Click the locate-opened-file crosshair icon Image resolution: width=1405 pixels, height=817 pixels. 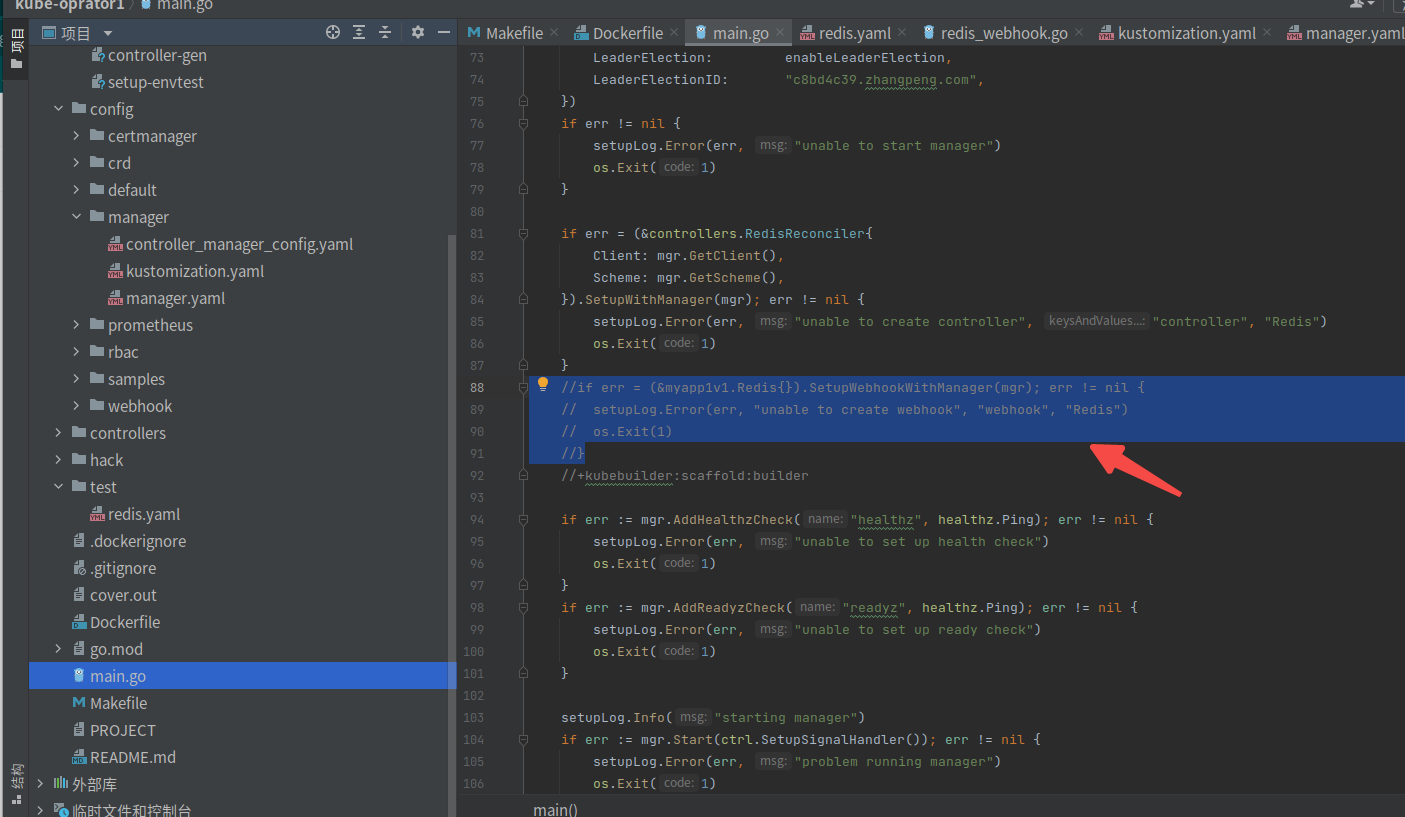click(333, 33)
